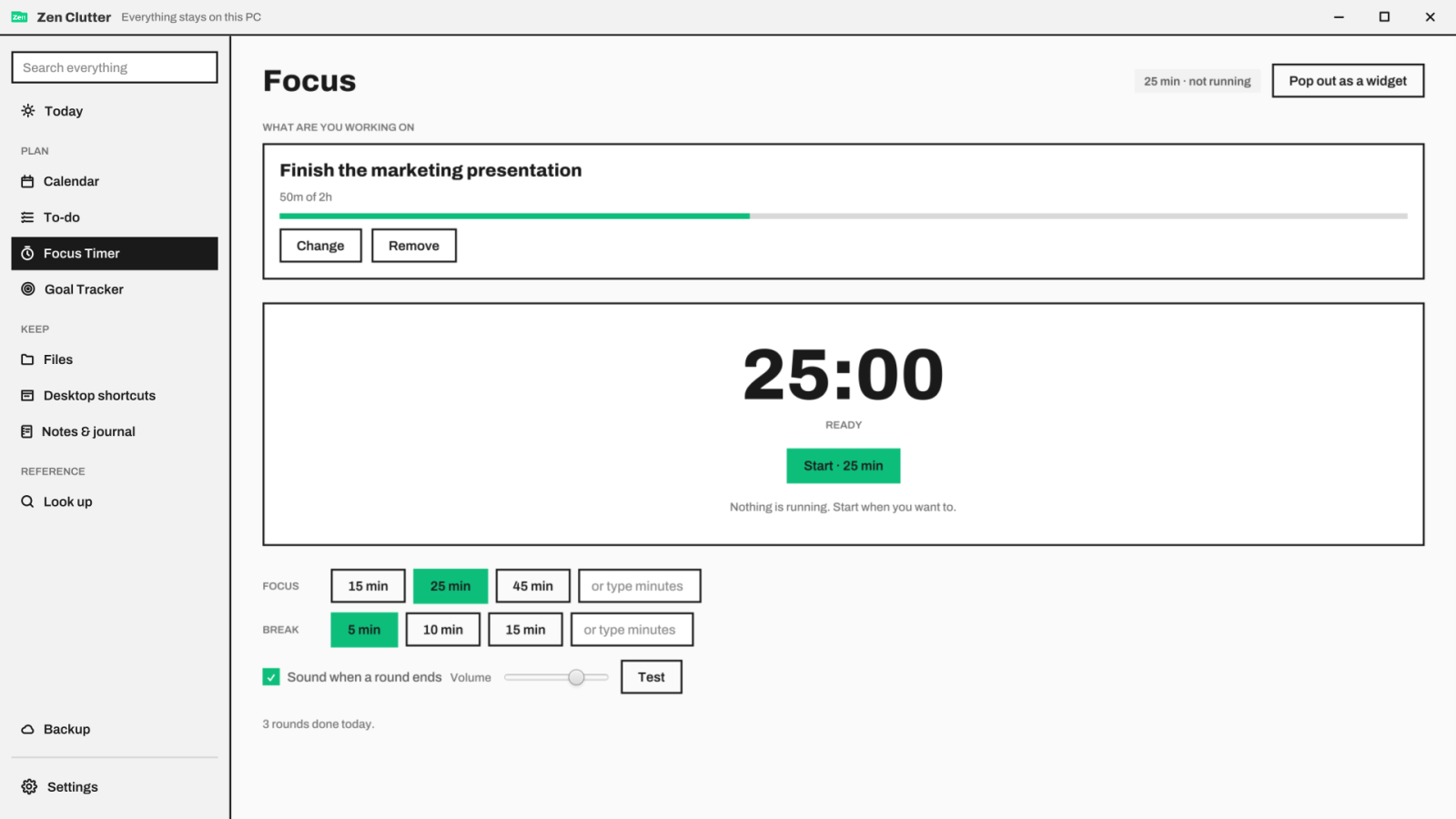
Task: Open Look up label
Action: click(68, 501)
